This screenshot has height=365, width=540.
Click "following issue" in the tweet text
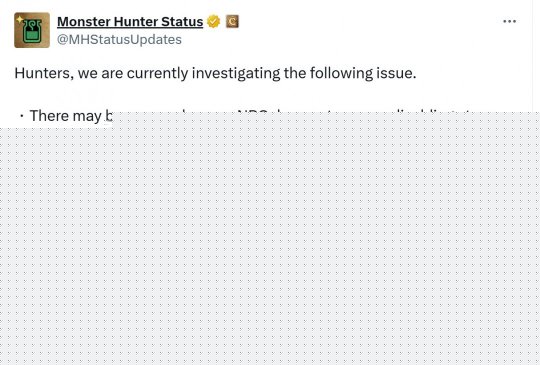pos(363,73)
